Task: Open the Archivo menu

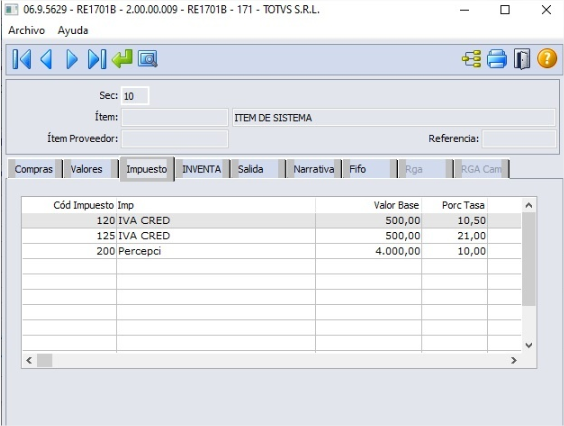Action: pos(27,30)
